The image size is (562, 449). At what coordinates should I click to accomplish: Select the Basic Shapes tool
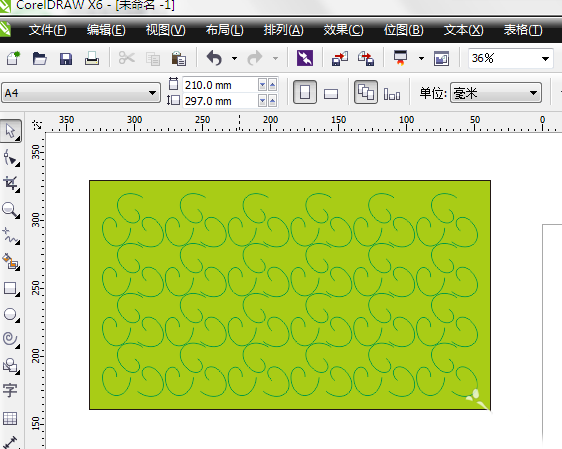tap(11, 366)
